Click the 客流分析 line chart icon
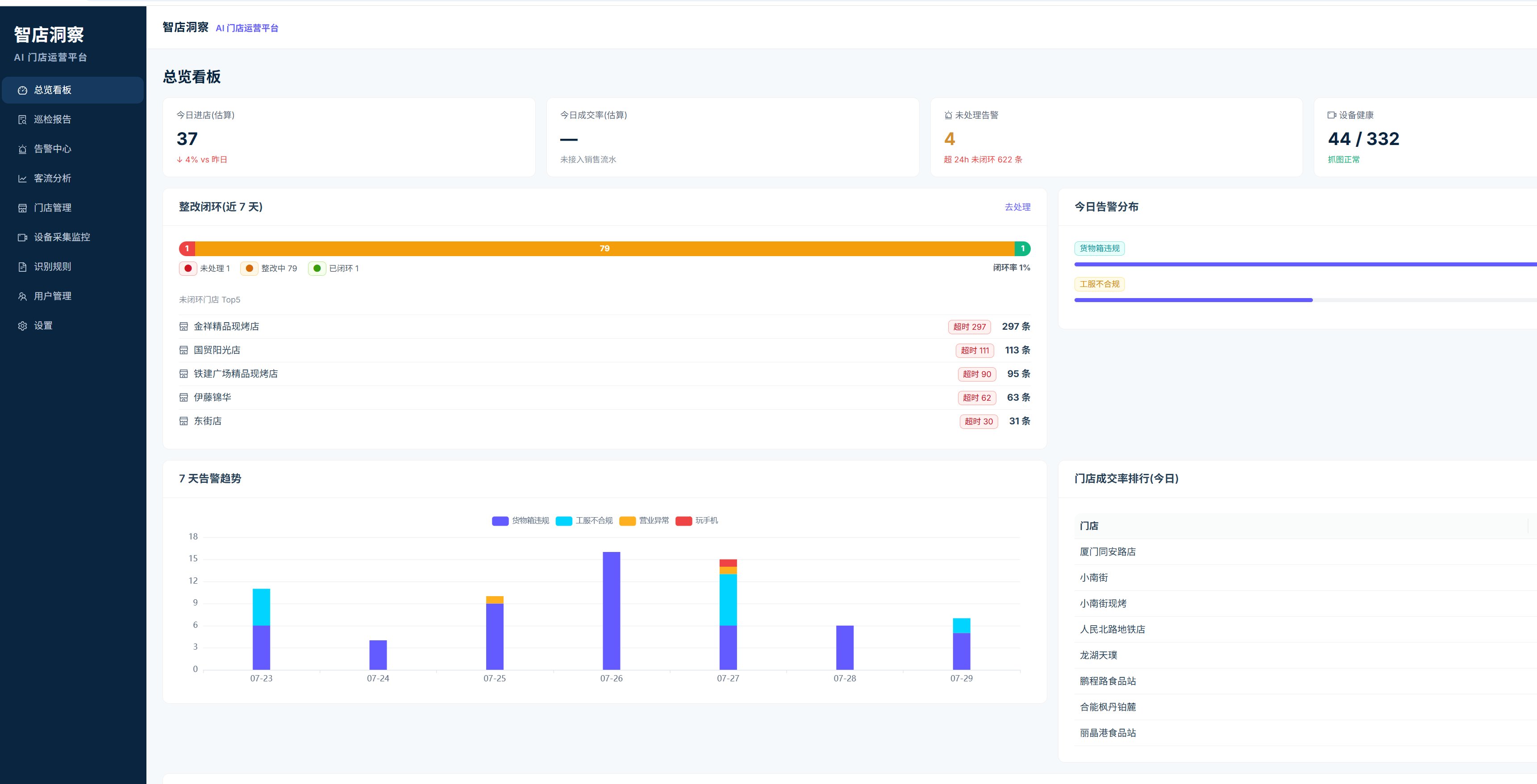 23,179
